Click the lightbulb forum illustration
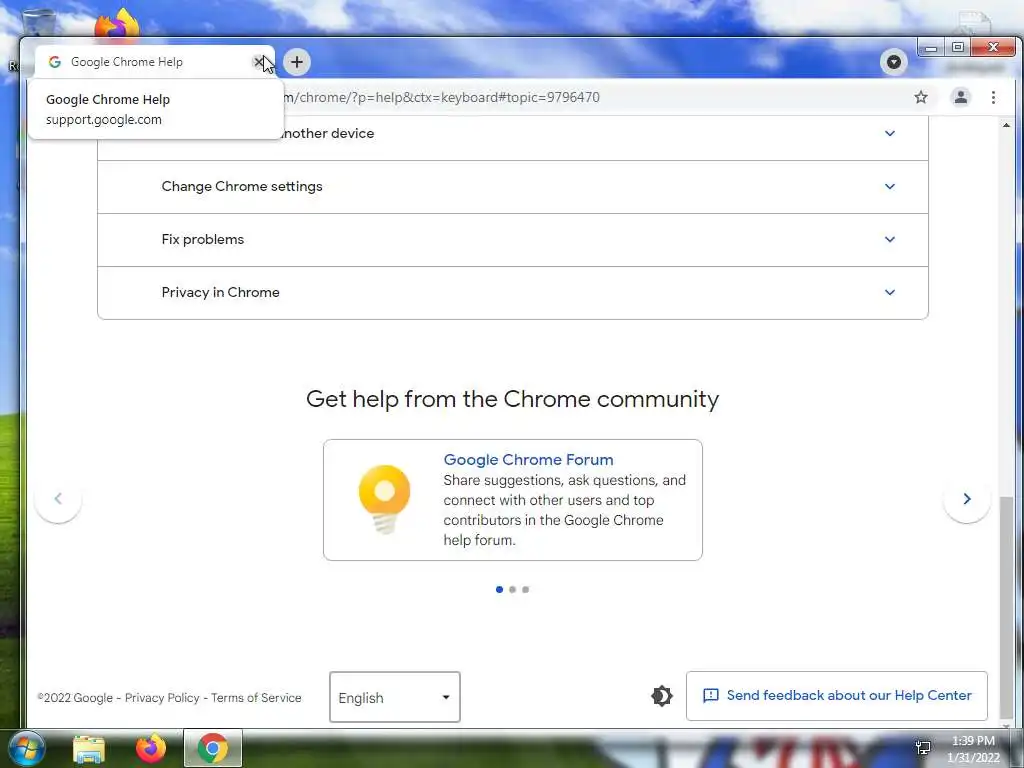The width and height of the screenshot is (1024, 768). [385, 500]
